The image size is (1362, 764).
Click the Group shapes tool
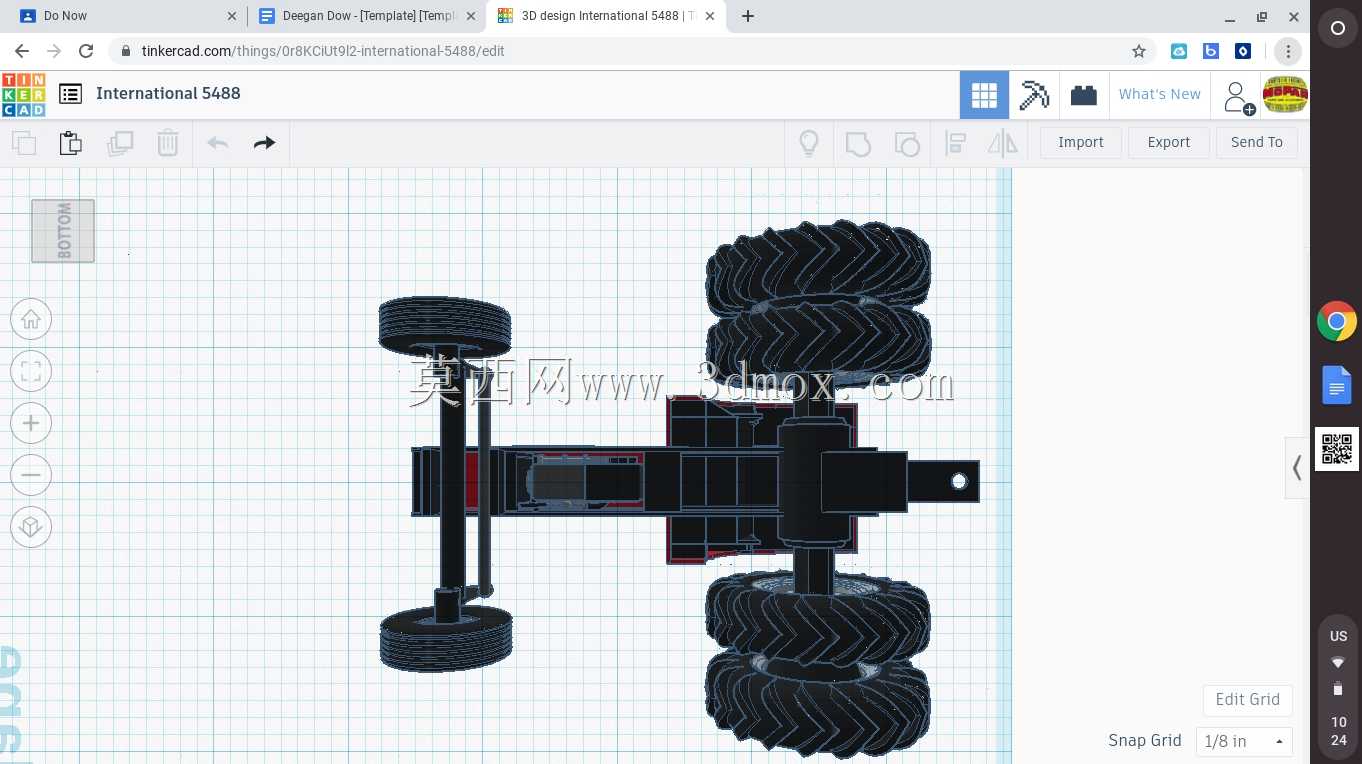(x=858, y=143)
